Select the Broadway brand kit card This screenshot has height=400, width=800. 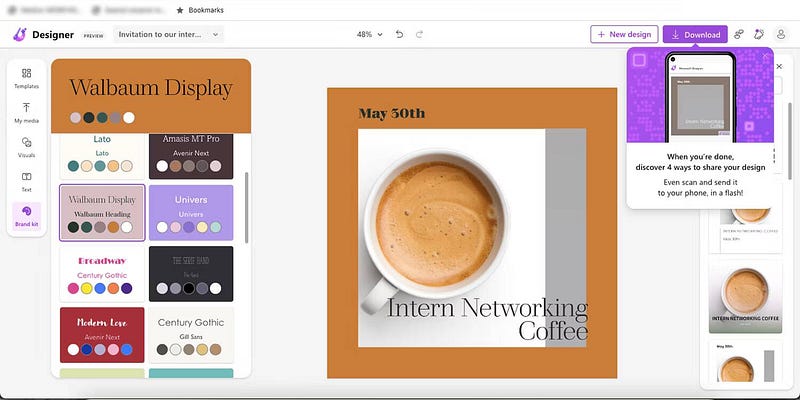102,274
